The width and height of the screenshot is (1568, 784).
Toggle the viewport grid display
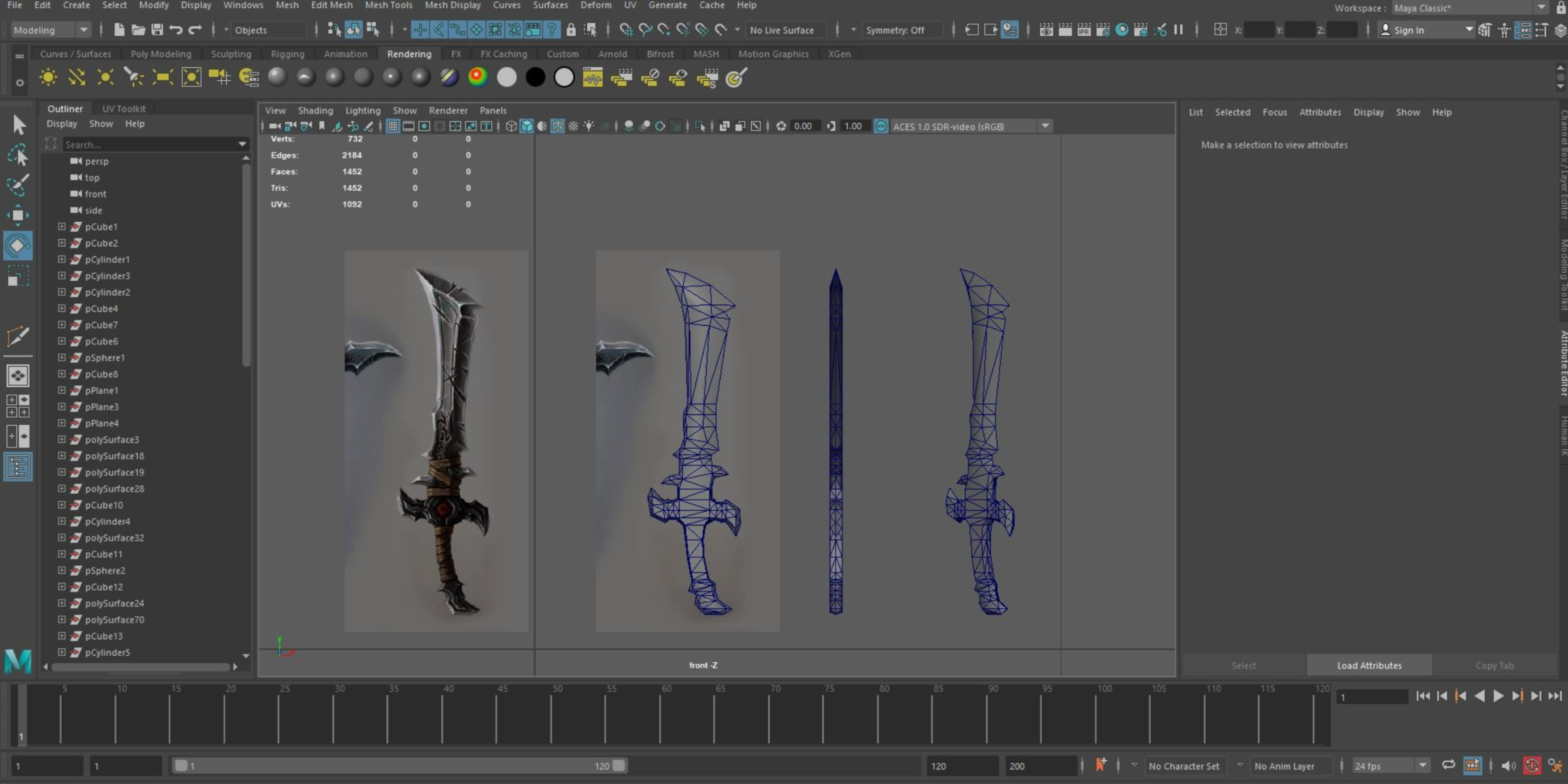pos(392,126)
